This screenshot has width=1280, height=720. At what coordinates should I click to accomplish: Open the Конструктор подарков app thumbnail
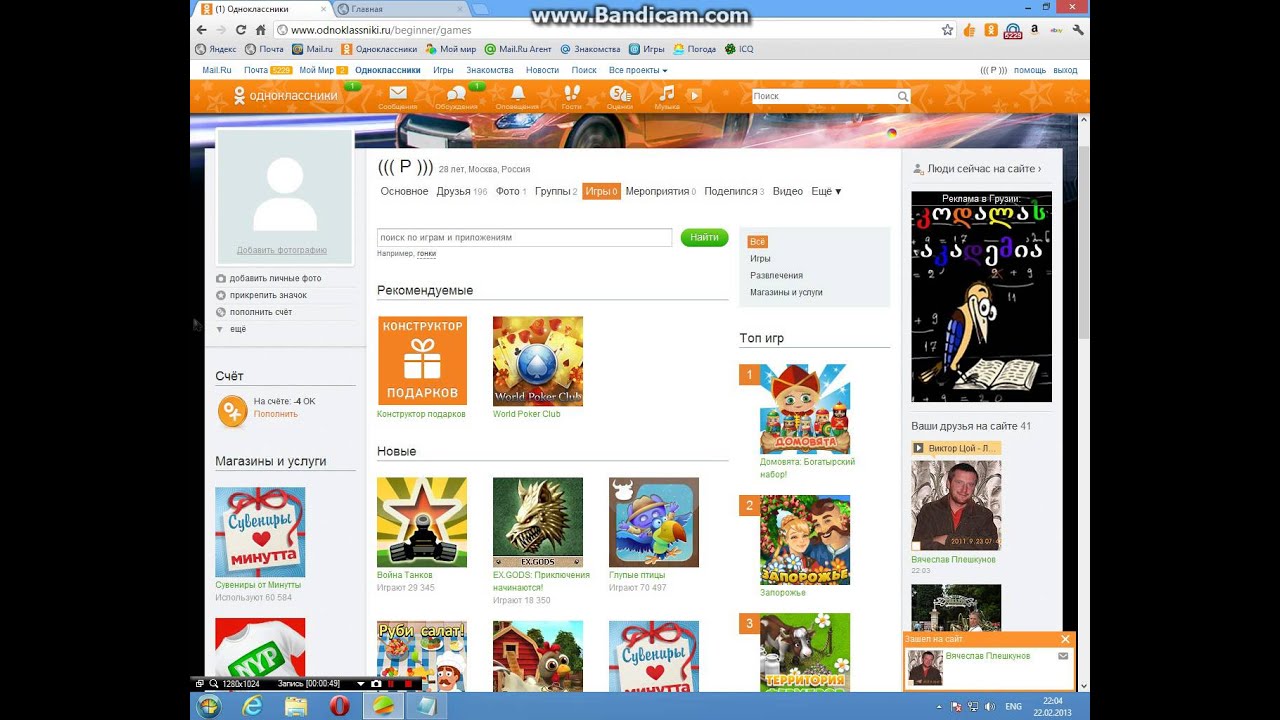tap(422, 361)
